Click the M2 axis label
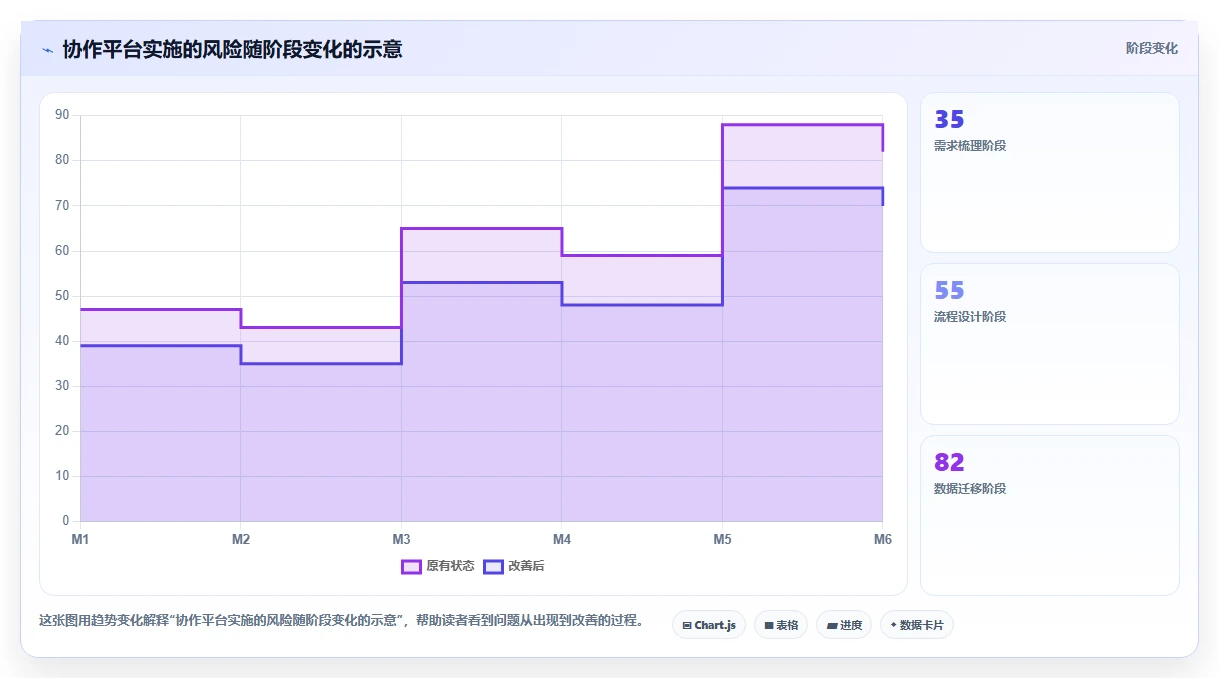 coord(241,539)
